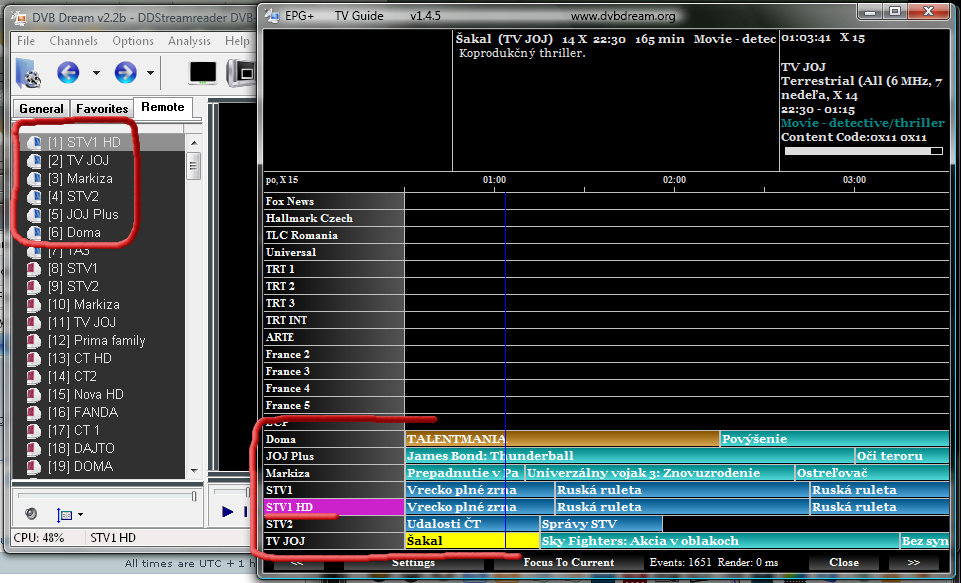Screen dimensions: 961x583
Task: Click the EPG+ window title icon
Action: [272, 16]
